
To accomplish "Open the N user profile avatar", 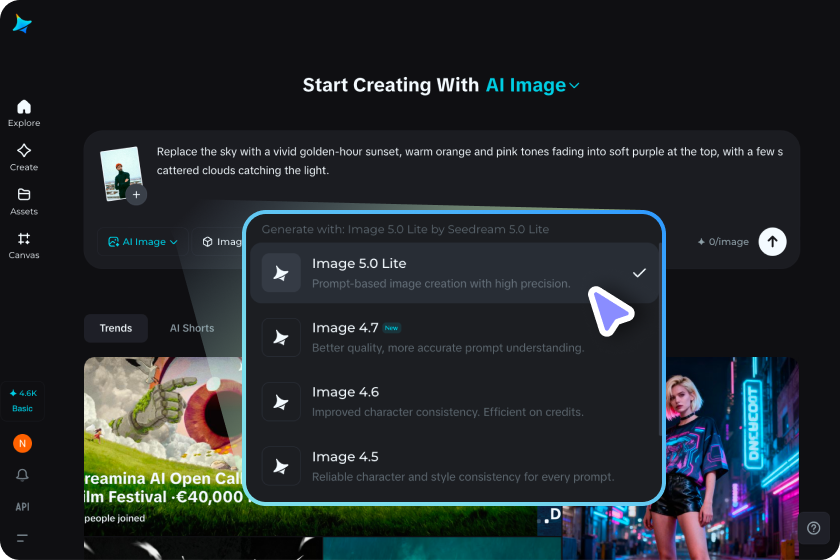I will point(22,443).
